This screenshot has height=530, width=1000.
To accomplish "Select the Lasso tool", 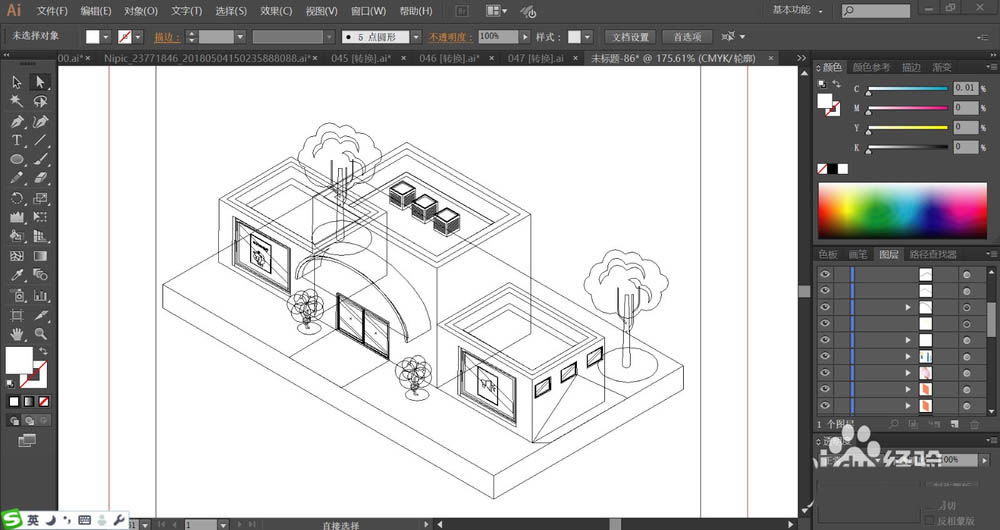I will click(x=40, y=101).
